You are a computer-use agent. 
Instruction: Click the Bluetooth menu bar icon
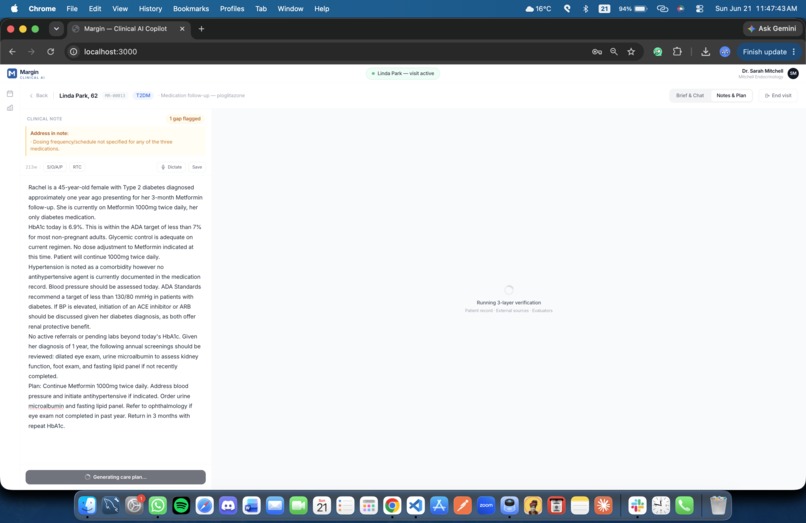pyautogui.click(x=585, y=9)
